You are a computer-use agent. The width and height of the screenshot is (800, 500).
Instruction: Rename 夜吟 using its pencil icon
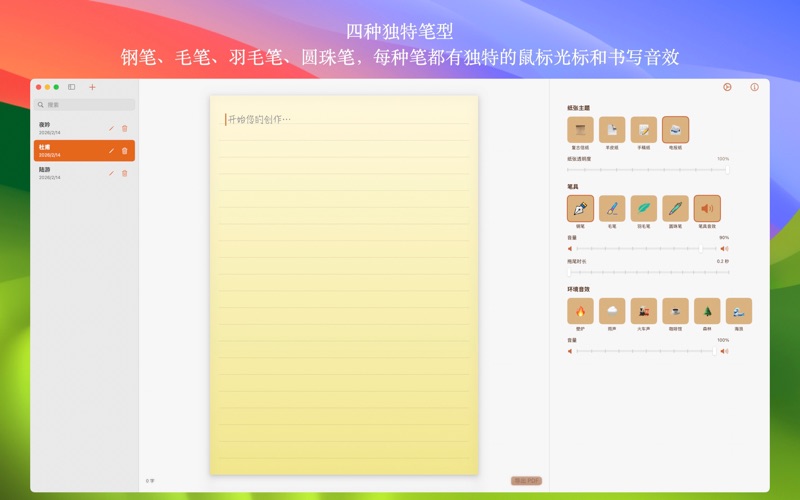click(111, 129)
